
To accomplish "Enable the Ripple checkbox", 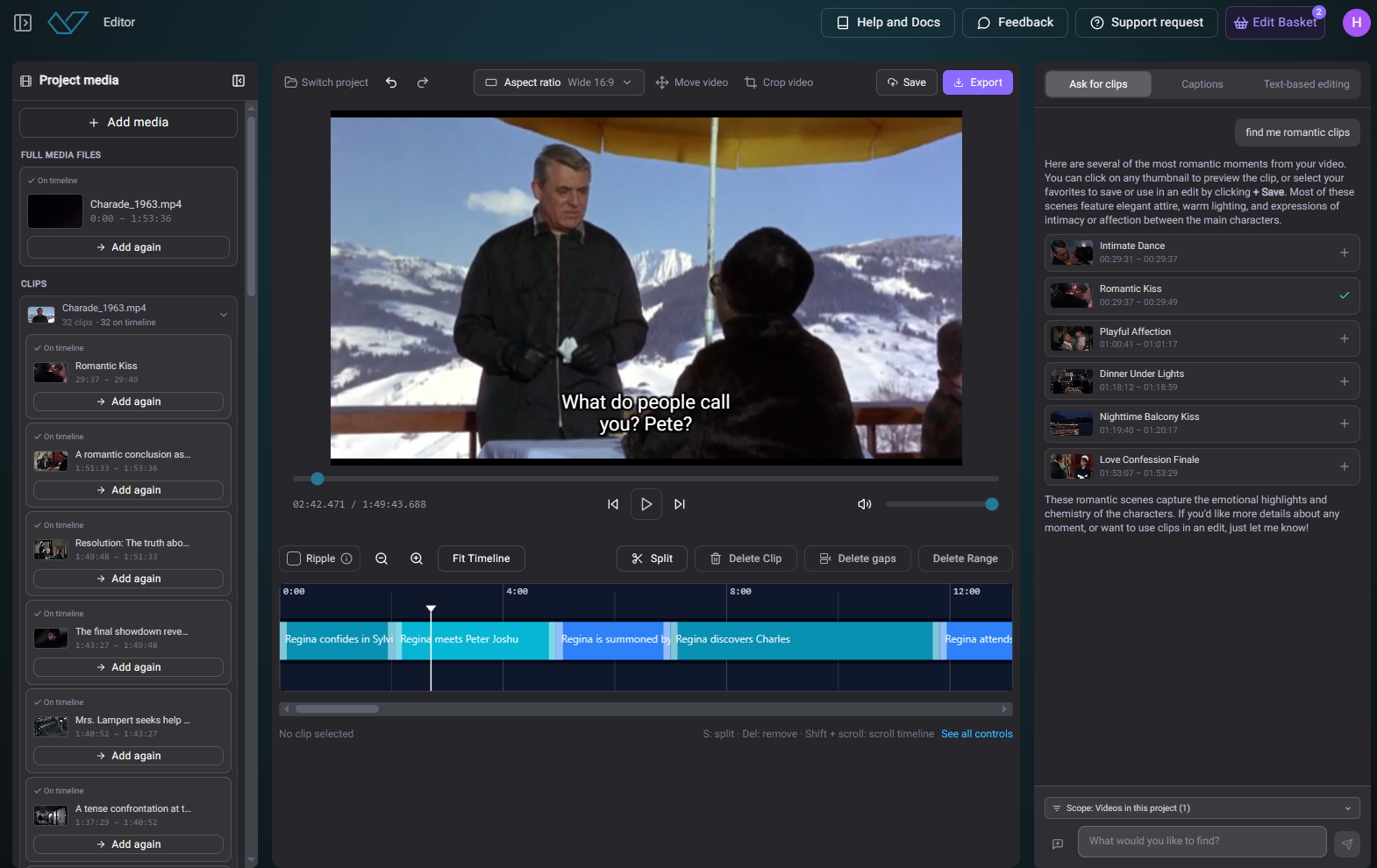I will (x=294, y=559).
